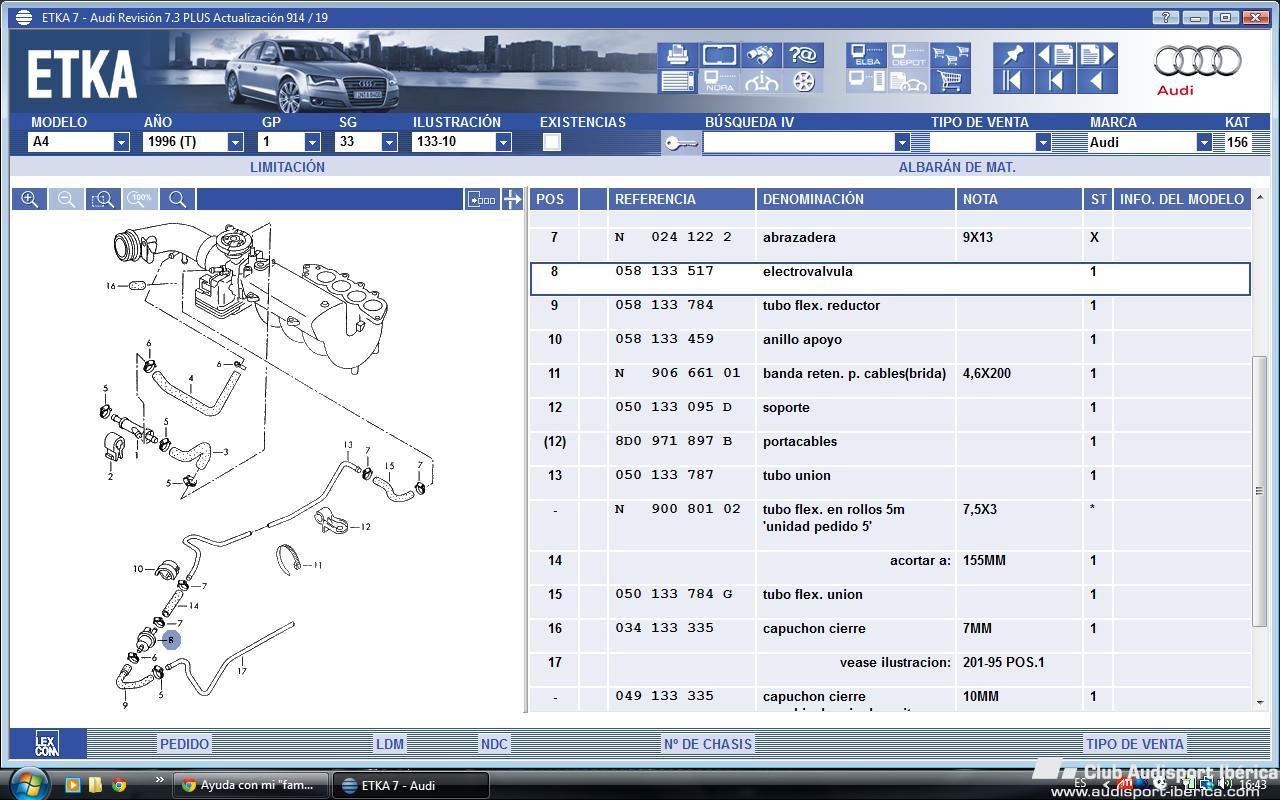Open the Marca Audi dropdown
This screenshot has width=1280, height=800.
[1204, 142]
